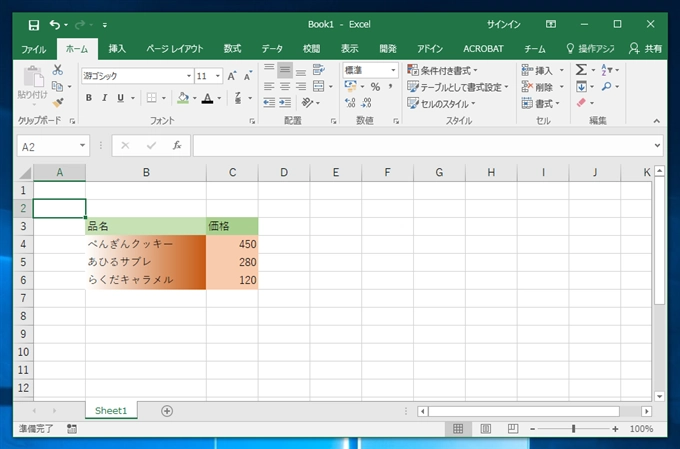
Task: Collapse the ribbon with the chevron
Action: pyautogui.click(x=657, y=121)
